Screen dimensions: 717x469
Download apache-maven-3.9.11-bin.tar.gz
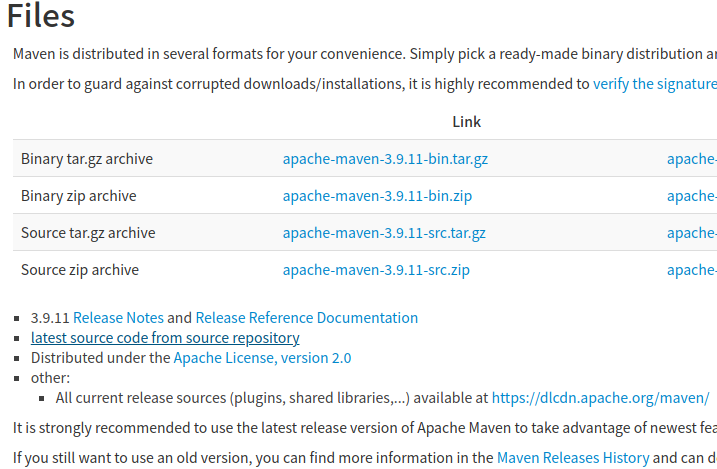[x=385, y=159]
